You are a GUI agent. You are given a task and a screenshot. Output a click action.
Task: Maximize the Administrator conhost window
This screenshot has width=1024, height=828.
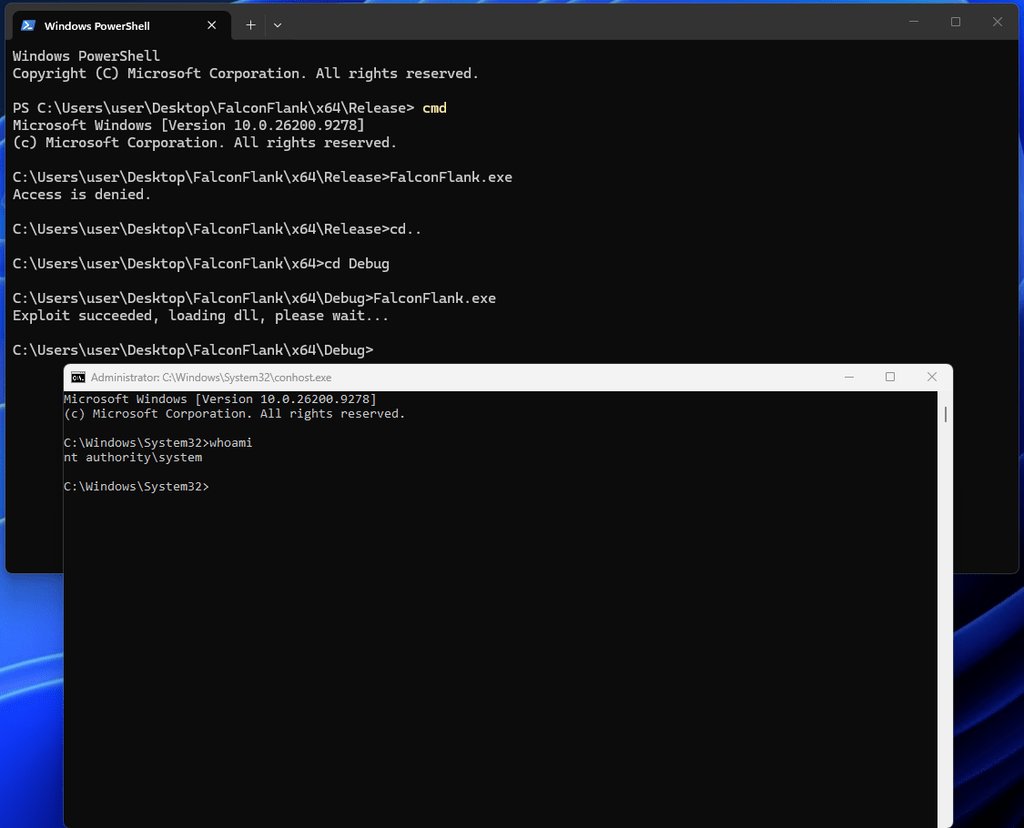coord(890,377)
